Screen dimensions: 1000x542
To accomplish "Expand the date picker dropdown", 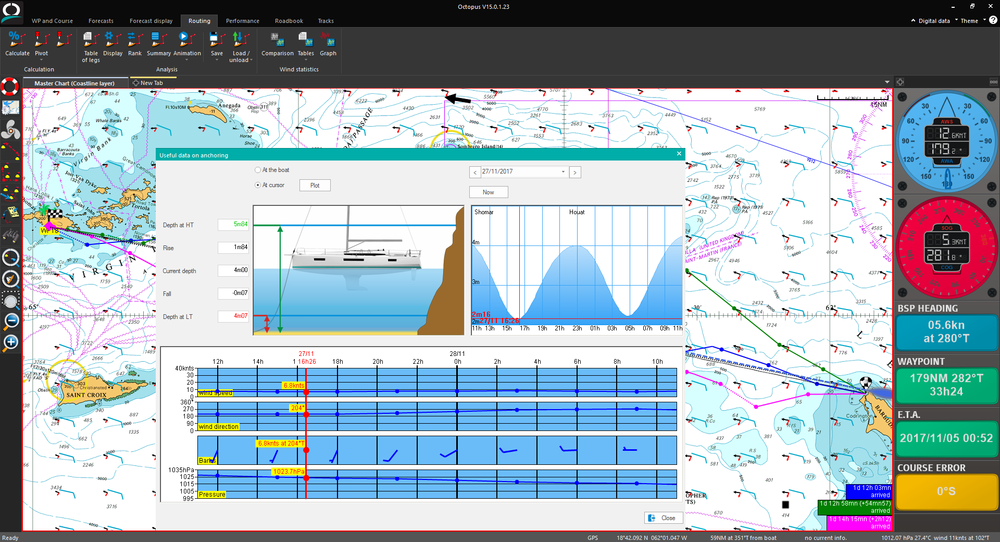I will tap(563, 172).
